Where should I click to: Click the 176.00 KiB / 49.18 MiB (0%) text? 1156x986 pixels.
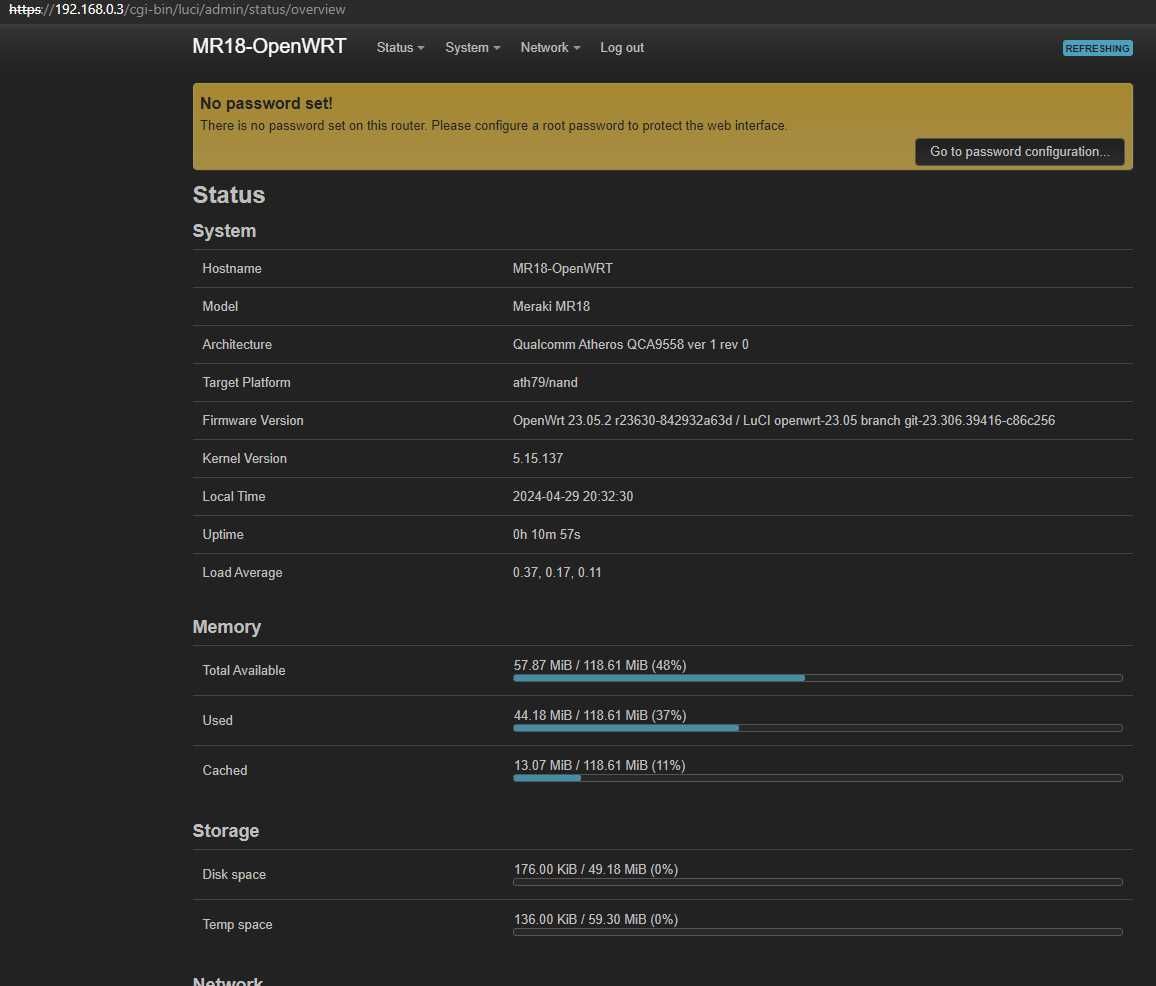tap(596, 869)
